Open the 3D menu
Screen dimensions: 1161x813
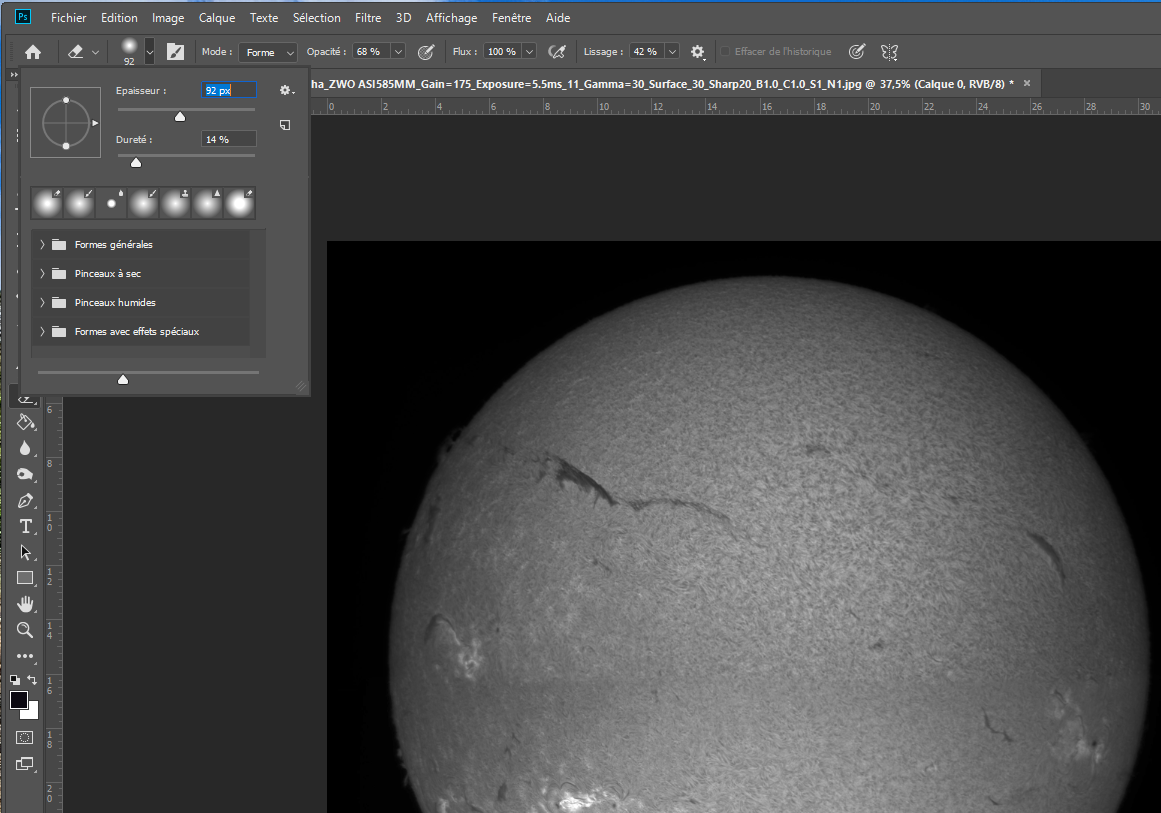[x=404, y=18]
